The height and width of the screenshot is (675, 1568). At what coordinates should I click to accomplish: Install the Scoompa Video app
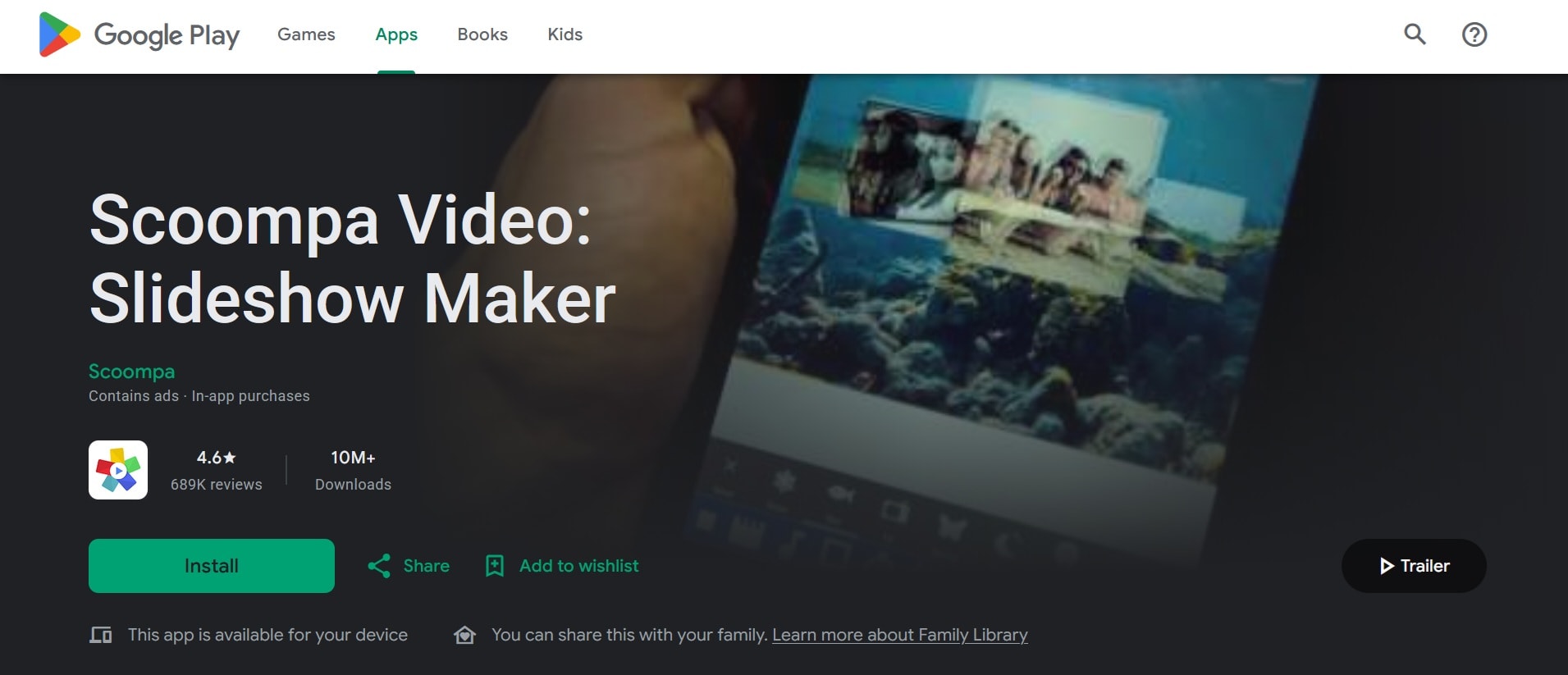click(212, 566)
